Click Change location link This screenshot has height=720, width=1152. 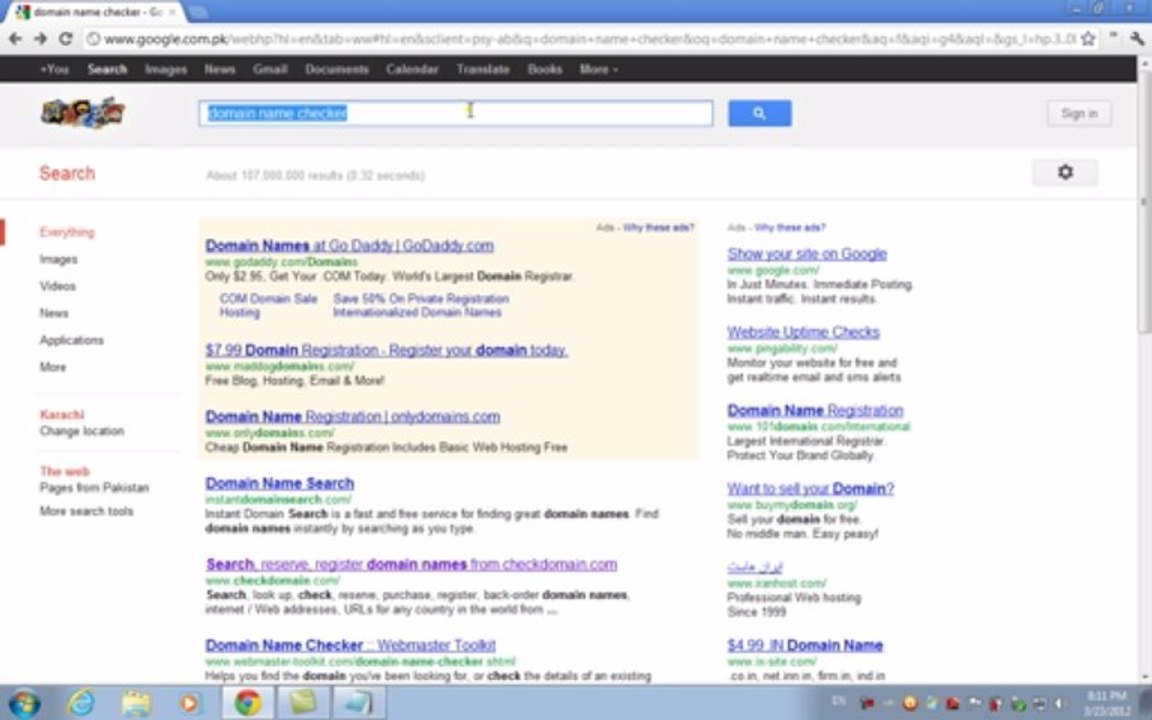click(x=82, y=431)
